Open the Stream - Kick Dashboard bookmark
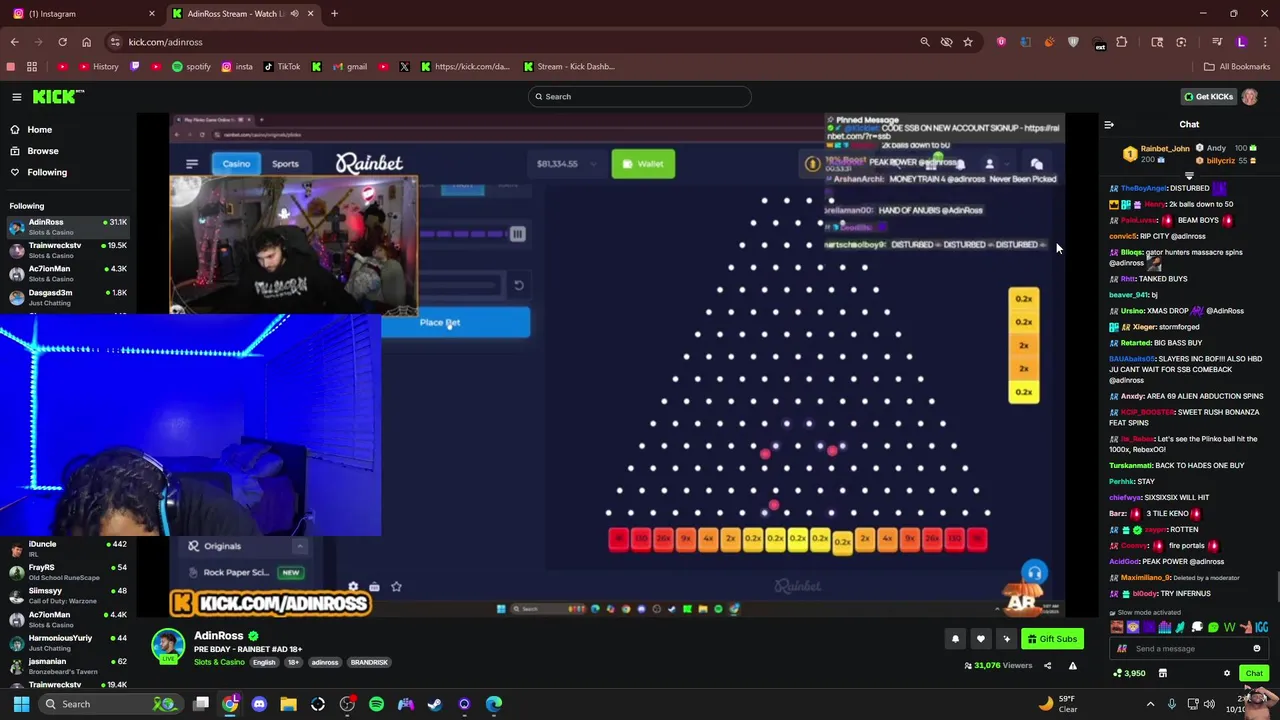Screen dimensions: 1280x720 [x=569, y=67]
